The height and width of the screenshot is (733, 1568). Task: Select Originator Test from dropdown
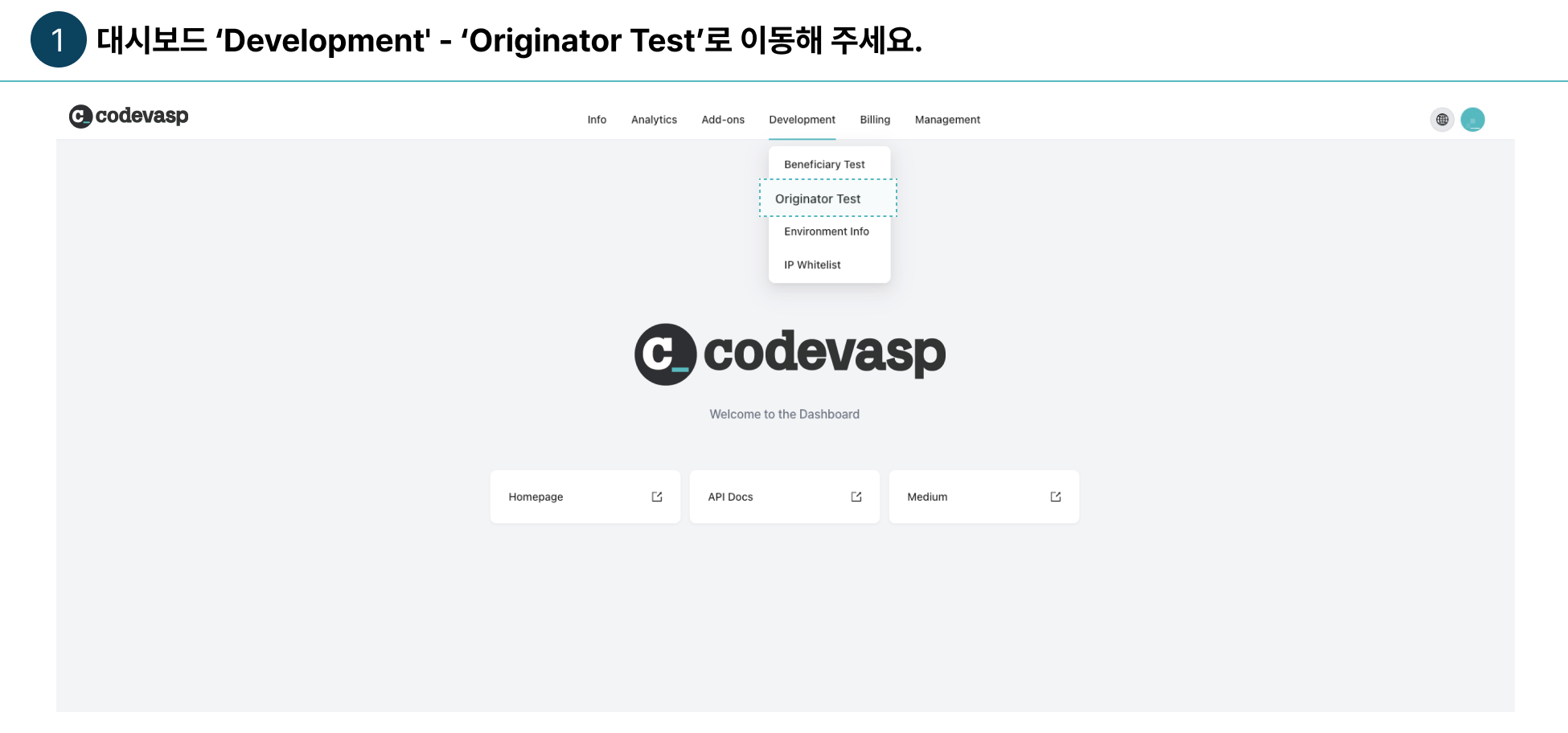coord(828,199)
